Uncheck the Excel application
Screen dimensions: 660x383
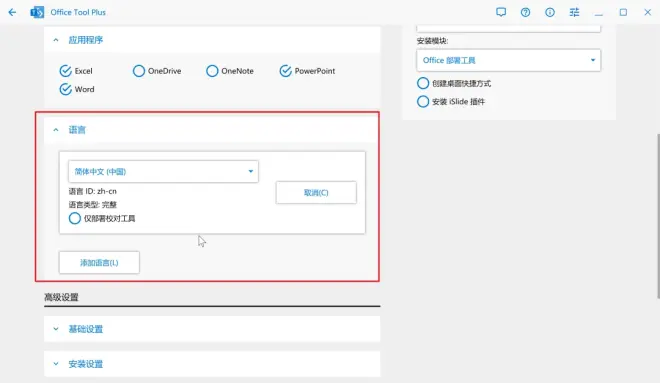[x=65, y=71]
